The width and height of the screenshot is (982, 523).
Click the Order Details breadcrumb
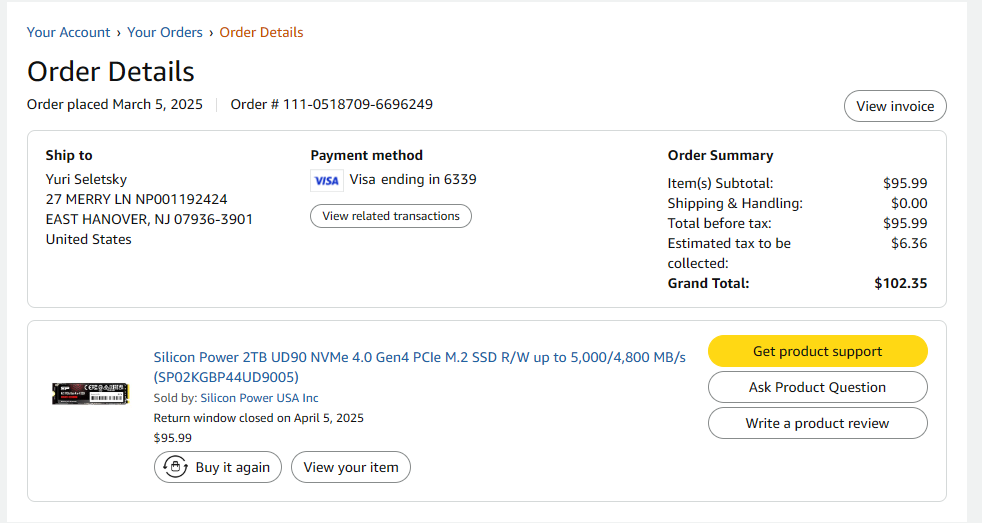(x=261, y=32)
